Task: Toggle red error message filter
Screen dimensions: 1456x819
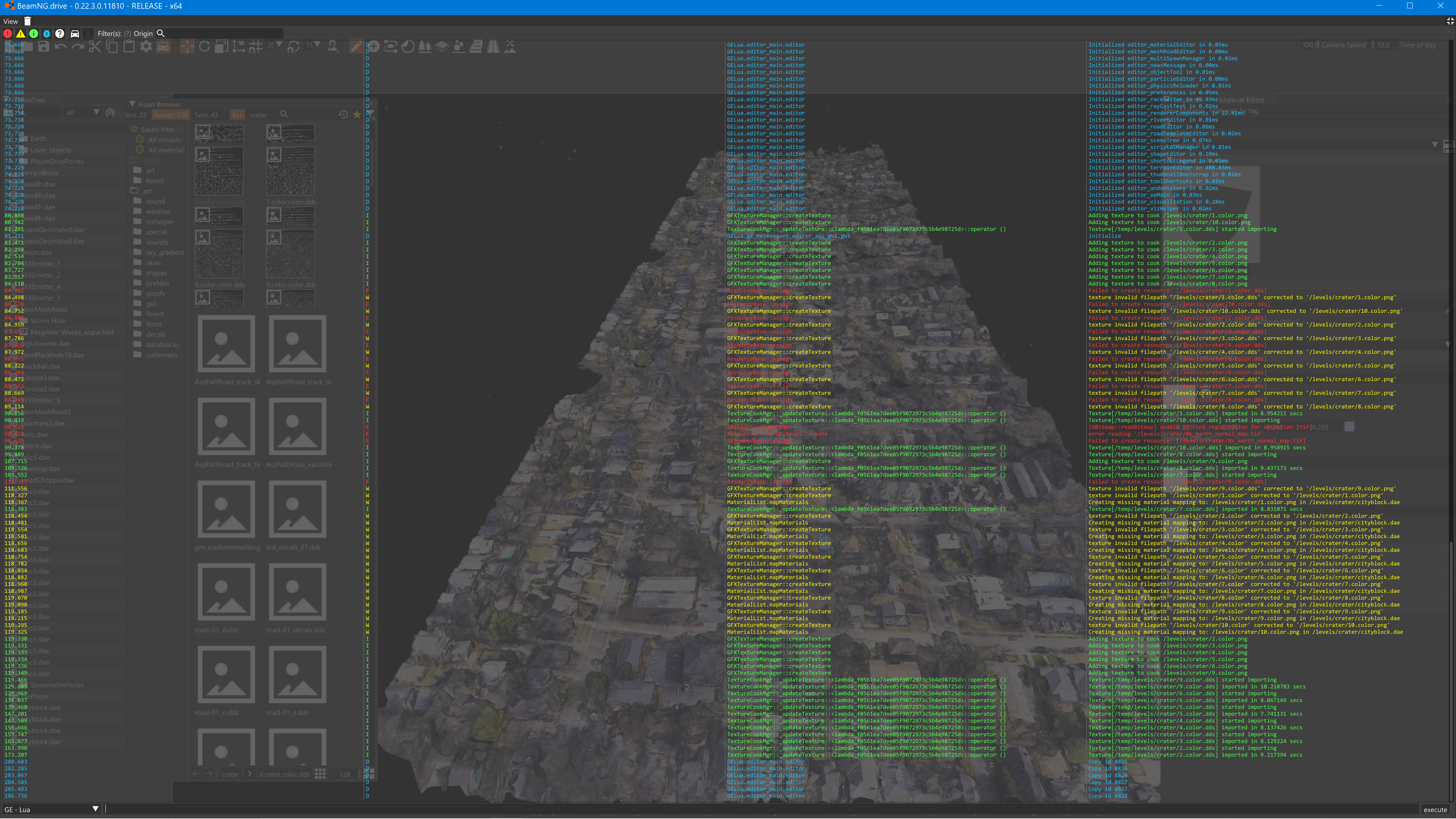Action: (8, 33)
